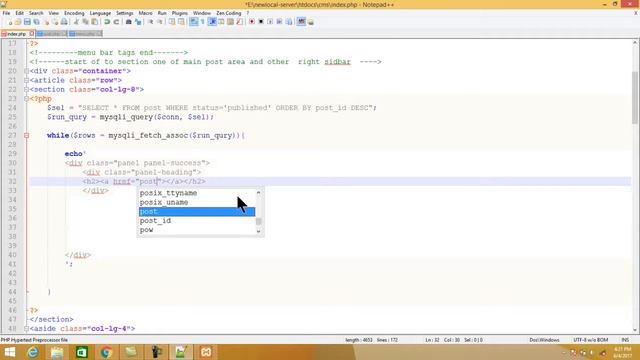Viewport: 640px width, 360px height.
Task: Run the macro multiple times icon
Action: 279,22
